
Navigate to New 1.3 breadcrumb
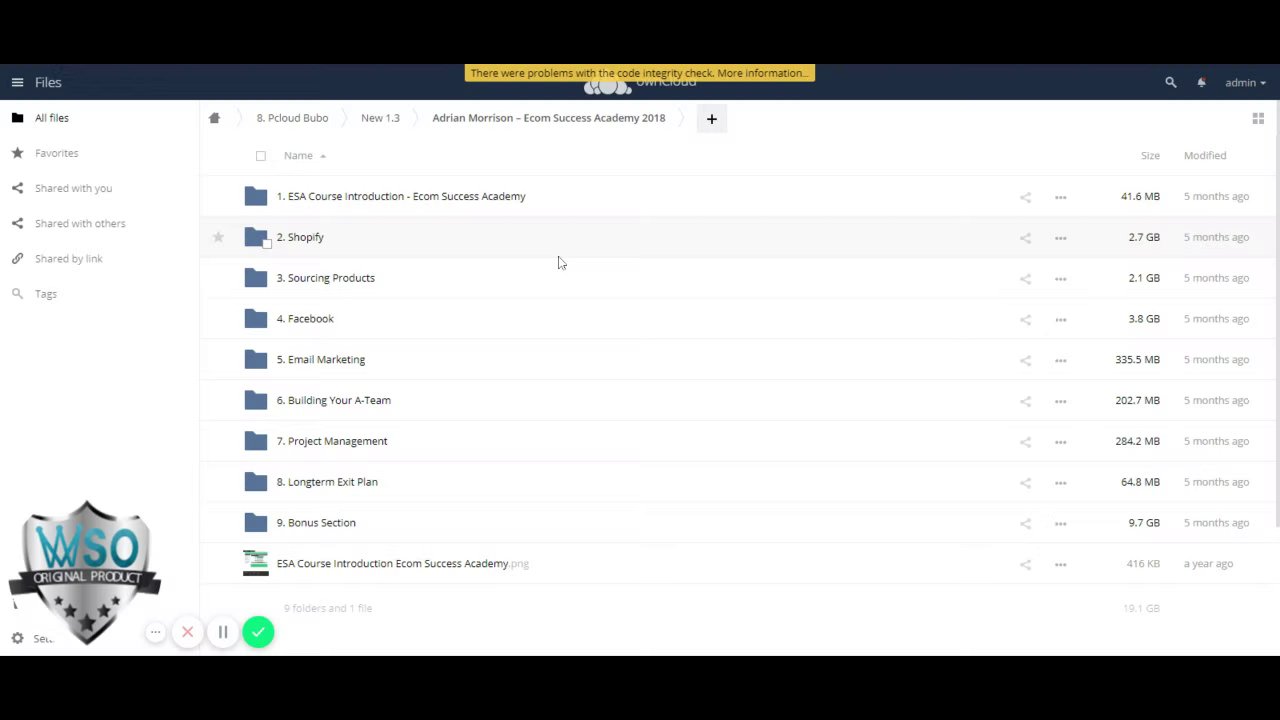(380, 118)
